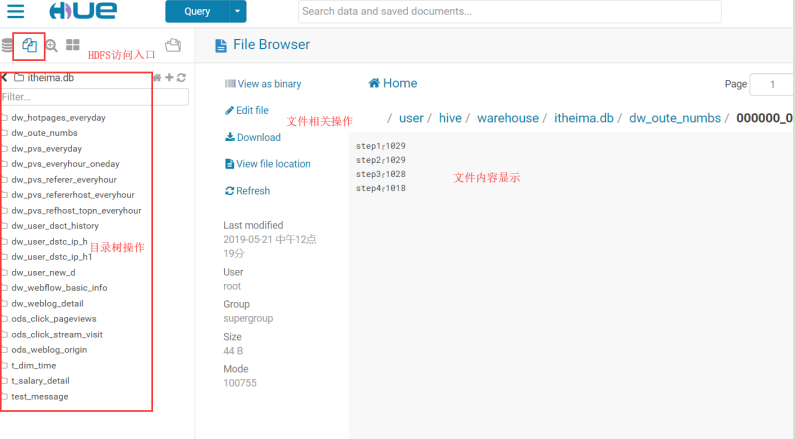The image size is (795, 439).
Task: Click the Query button
Action: (197, 11)
